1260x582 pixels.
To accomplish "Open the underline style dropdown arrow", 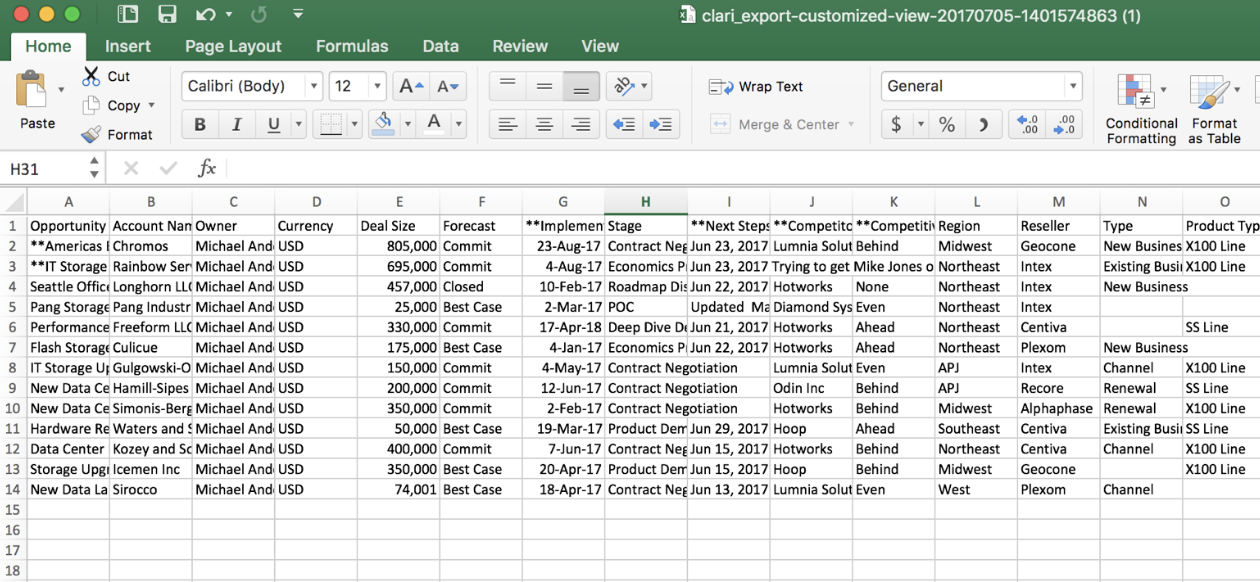I will 298,125.
